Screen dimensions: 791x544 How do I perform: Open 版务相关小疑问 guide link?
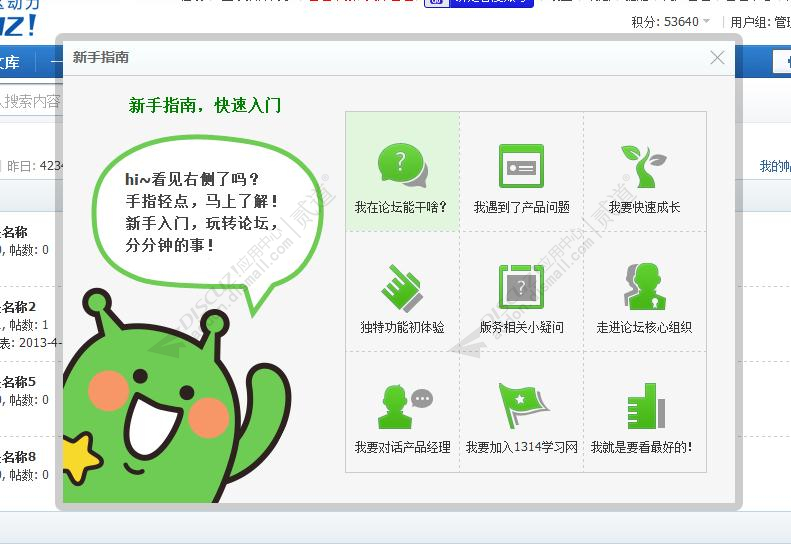tap(522, 328)
